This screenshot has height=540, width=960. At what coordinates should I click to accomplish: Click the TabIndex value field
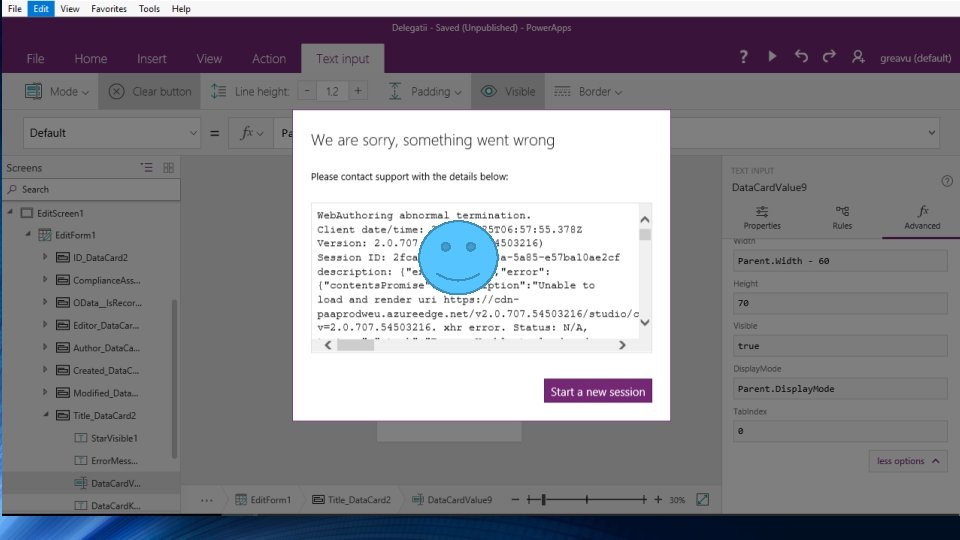[840, 431]
